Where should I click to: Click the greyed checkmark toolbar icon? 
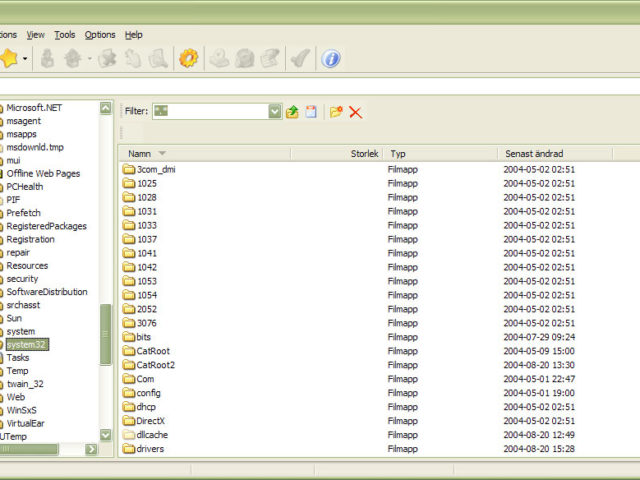[x=299, y=59]
